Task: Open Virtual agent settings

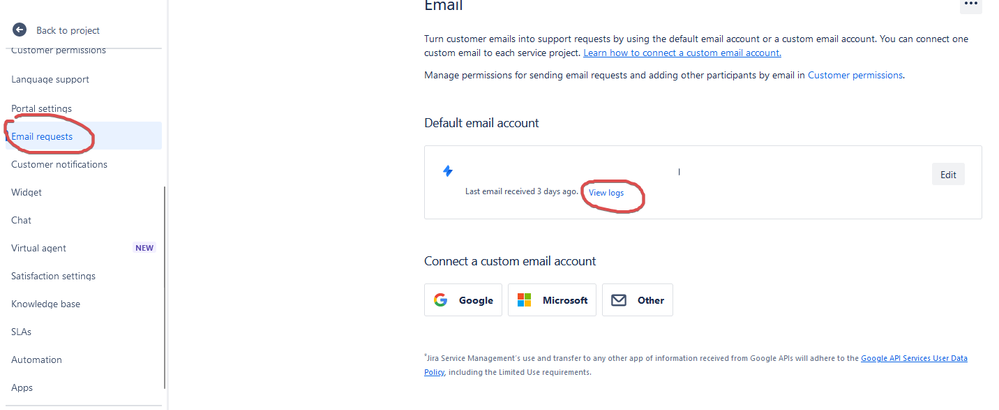Action: [x=39, y=248]
